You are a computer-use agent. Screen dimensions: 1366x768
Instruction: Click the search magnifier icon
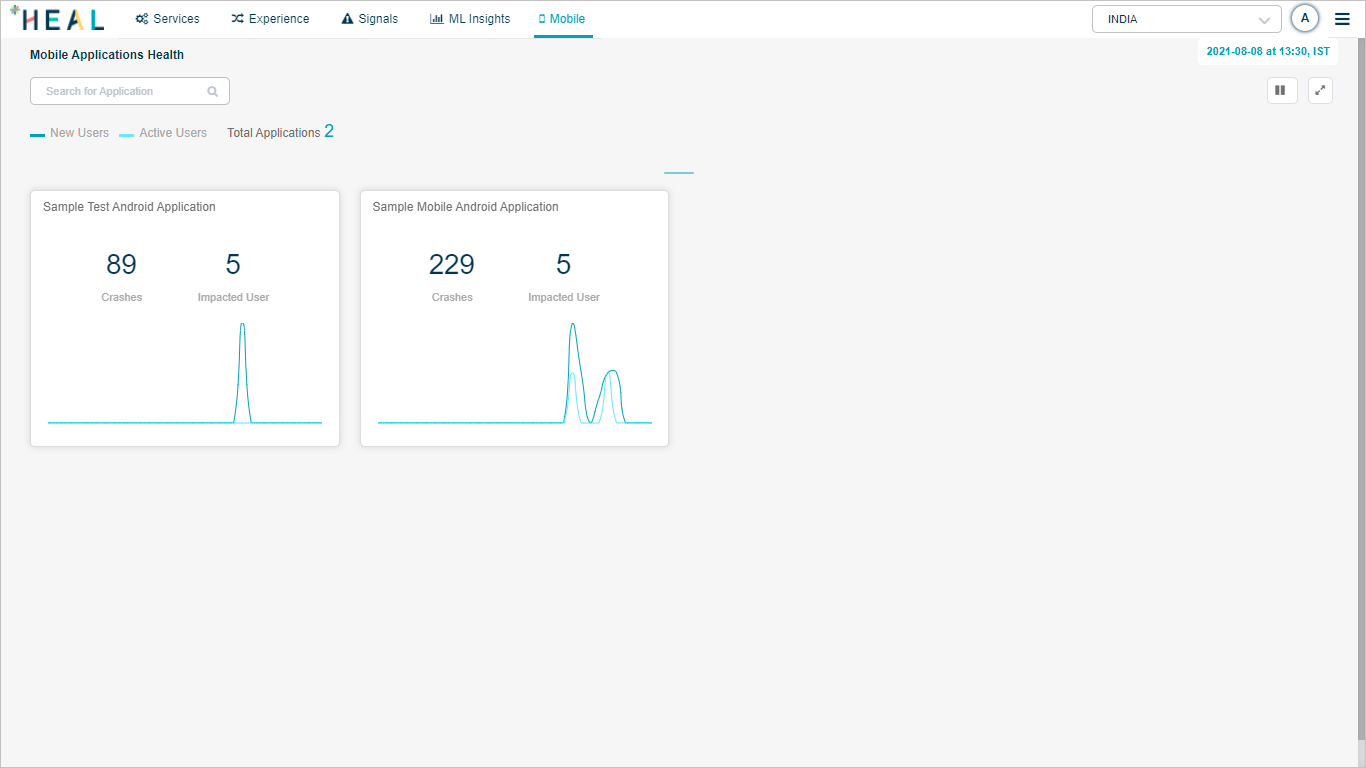coord(212,91)
